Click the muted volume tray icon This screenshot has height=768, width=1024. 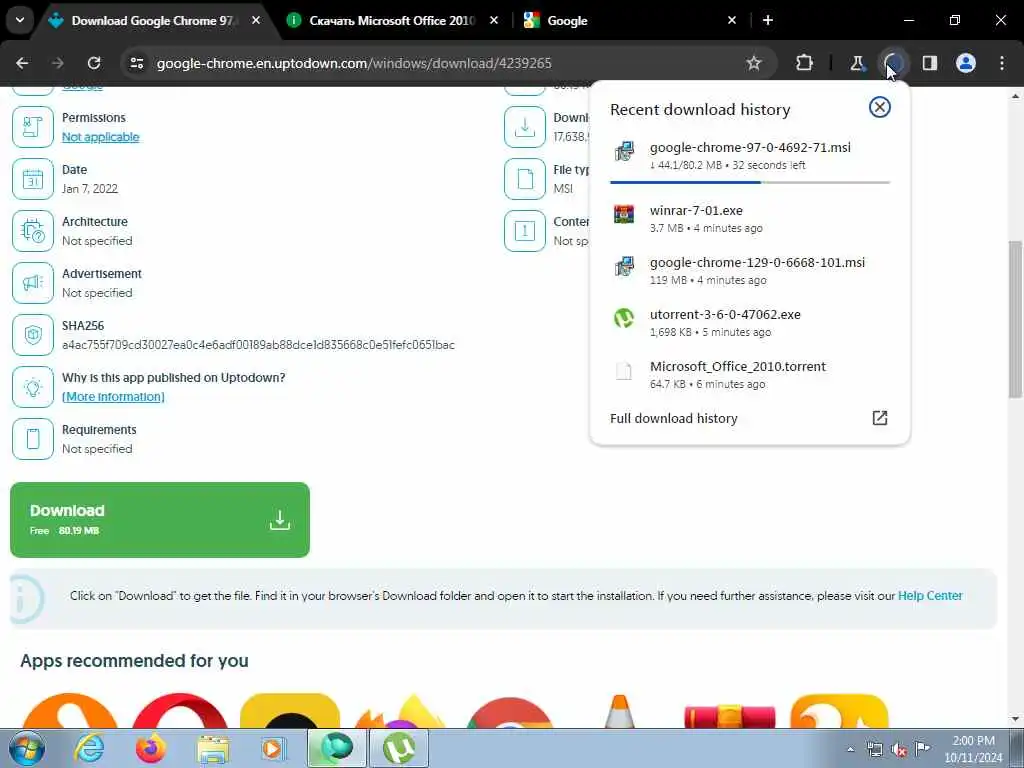(899, 750)
